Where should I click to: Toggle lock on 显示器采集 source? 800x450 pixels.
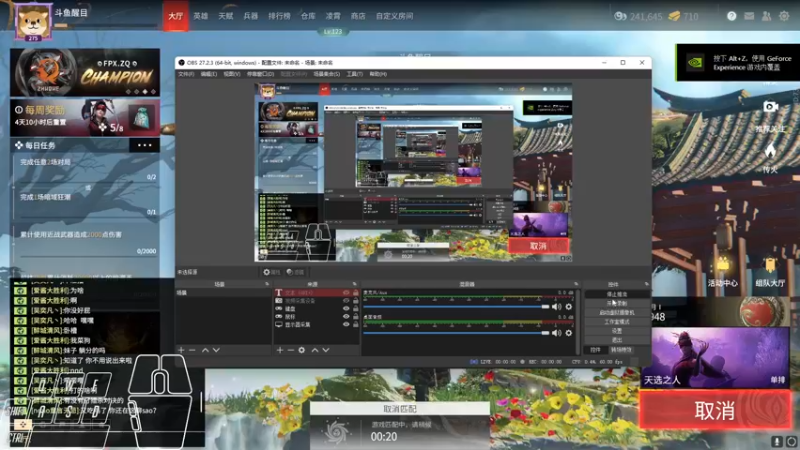[356, 324]
